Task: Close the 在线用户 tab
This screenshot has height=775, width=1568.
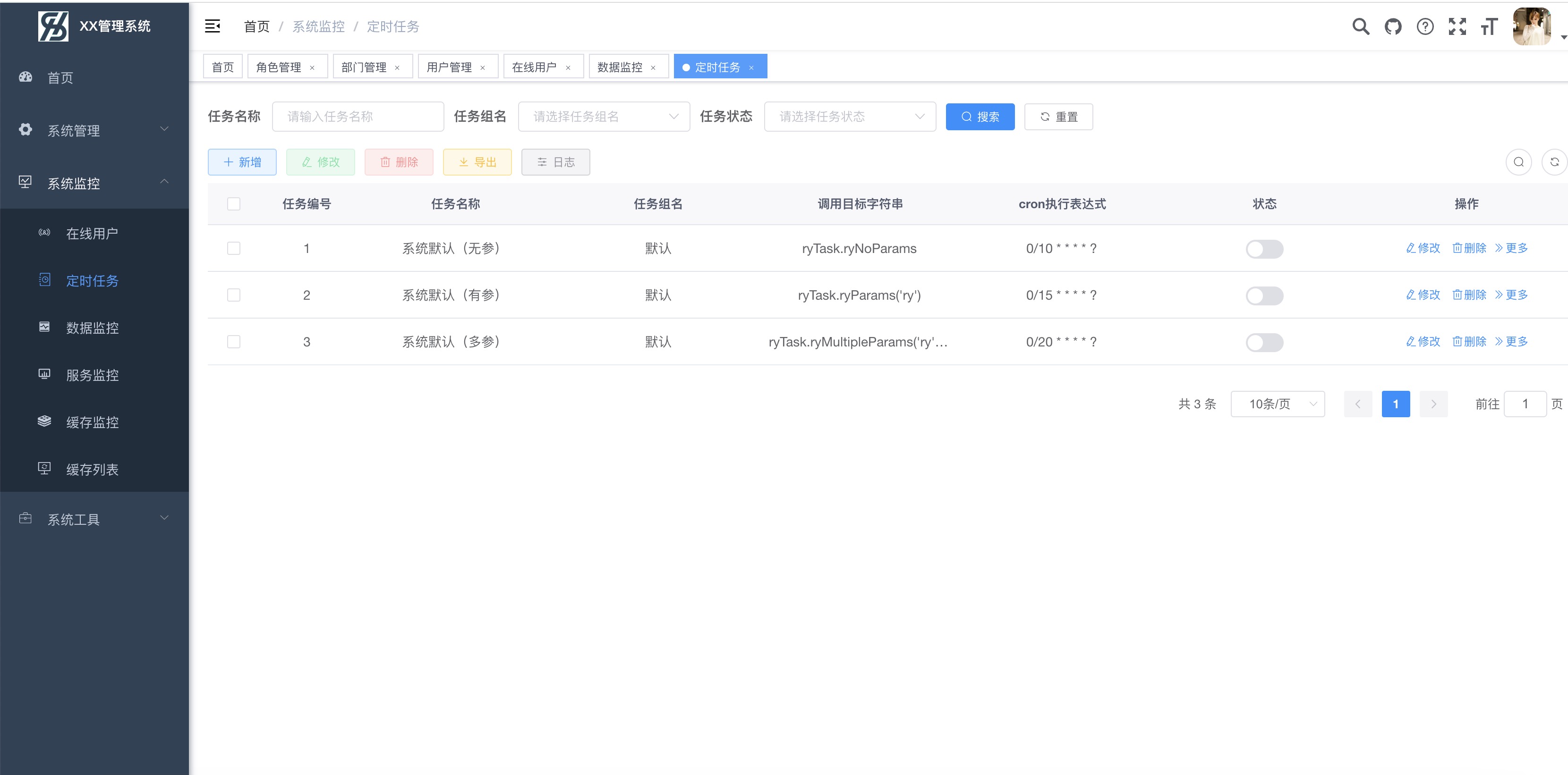Action: pyautogui.click(x=568, y=67)
